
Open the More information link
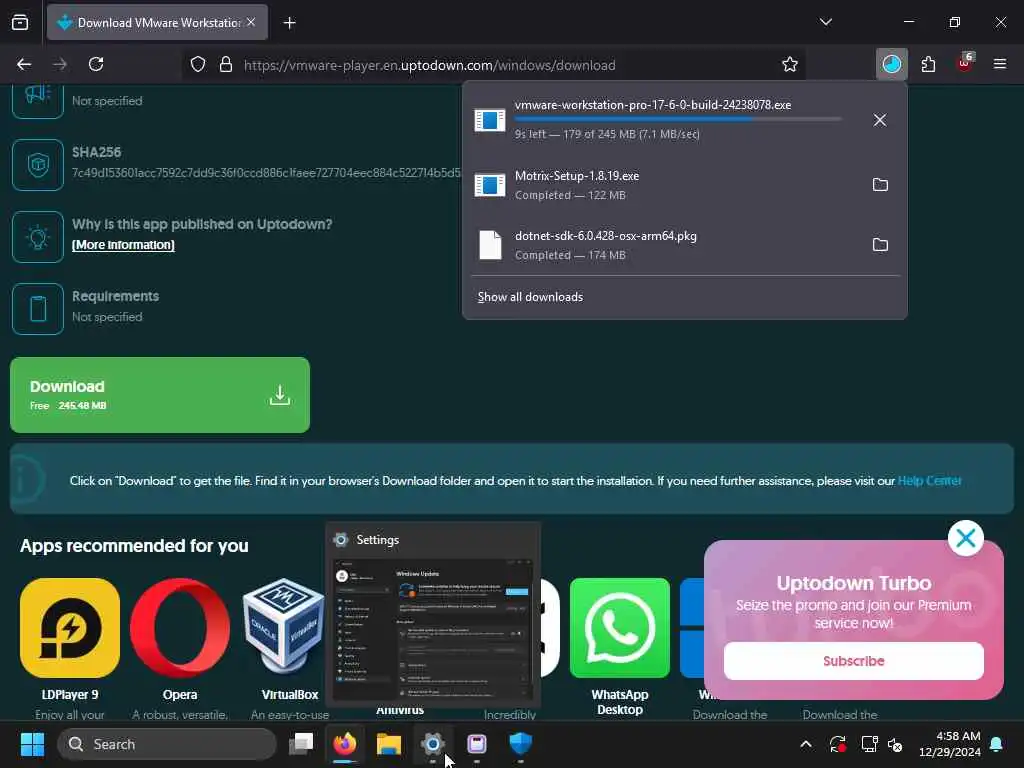point(123,245)
